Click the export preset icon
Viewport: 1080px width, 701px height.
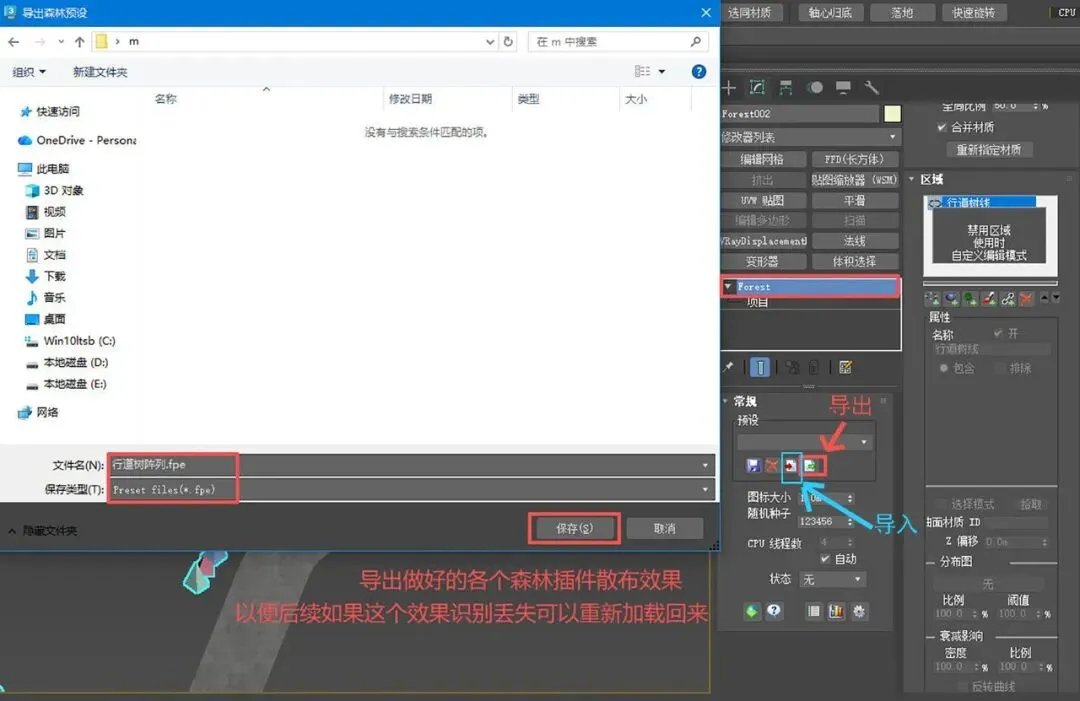point(811,466)
